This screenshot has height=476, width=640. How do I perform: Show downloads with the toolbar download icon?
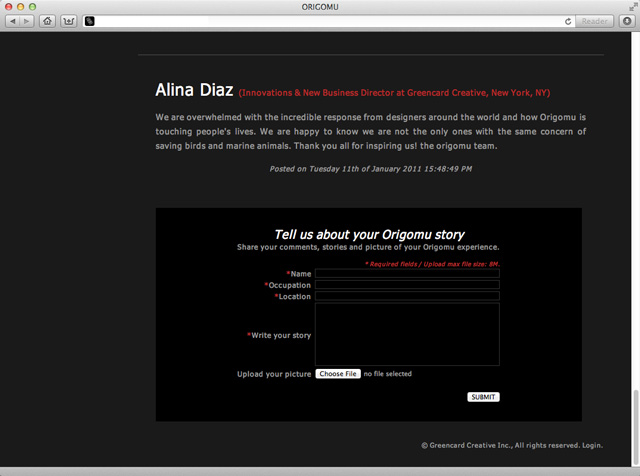(x=627, y=21)
